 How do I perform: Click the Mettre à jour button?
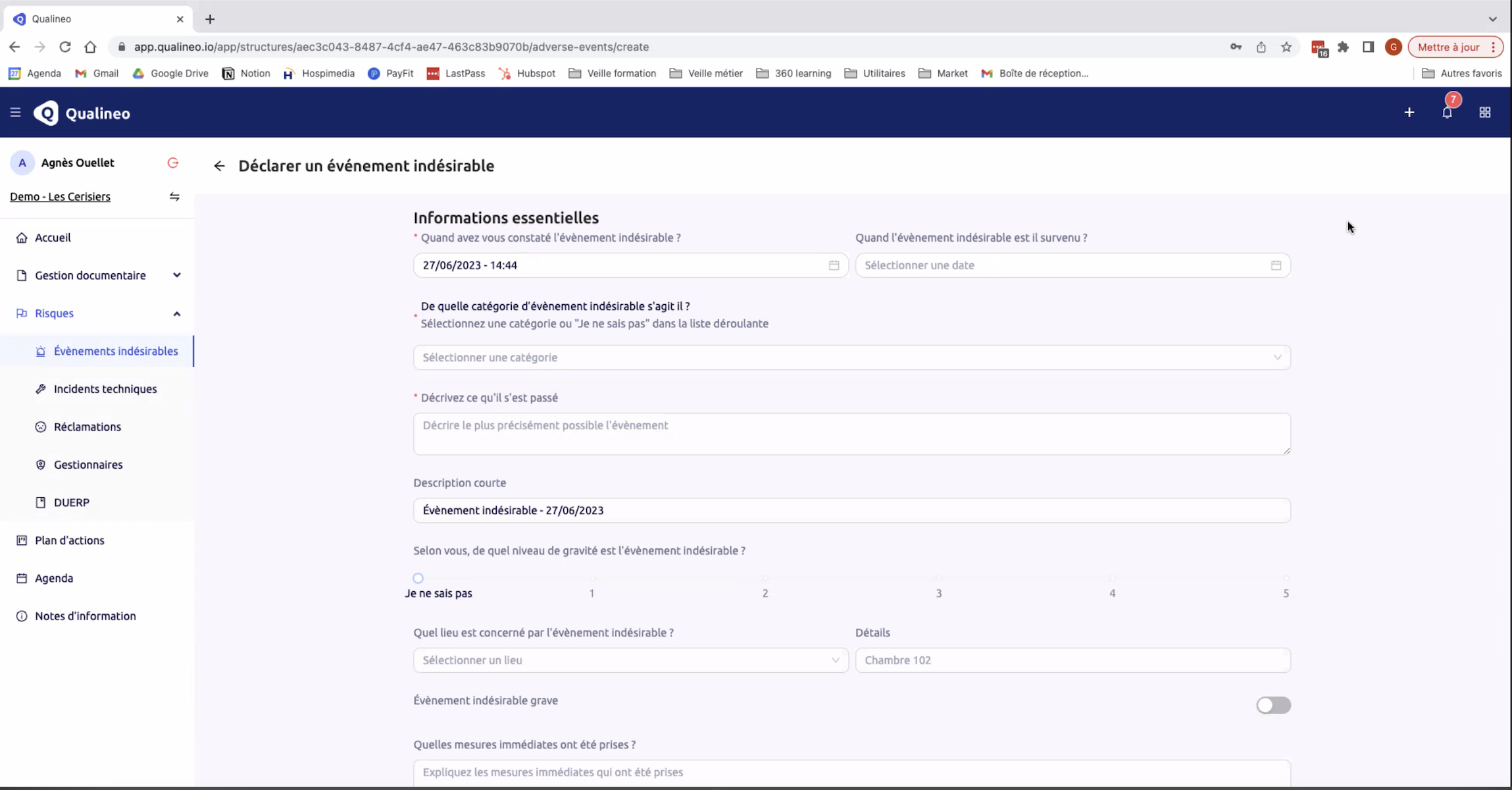point(1451,46)
